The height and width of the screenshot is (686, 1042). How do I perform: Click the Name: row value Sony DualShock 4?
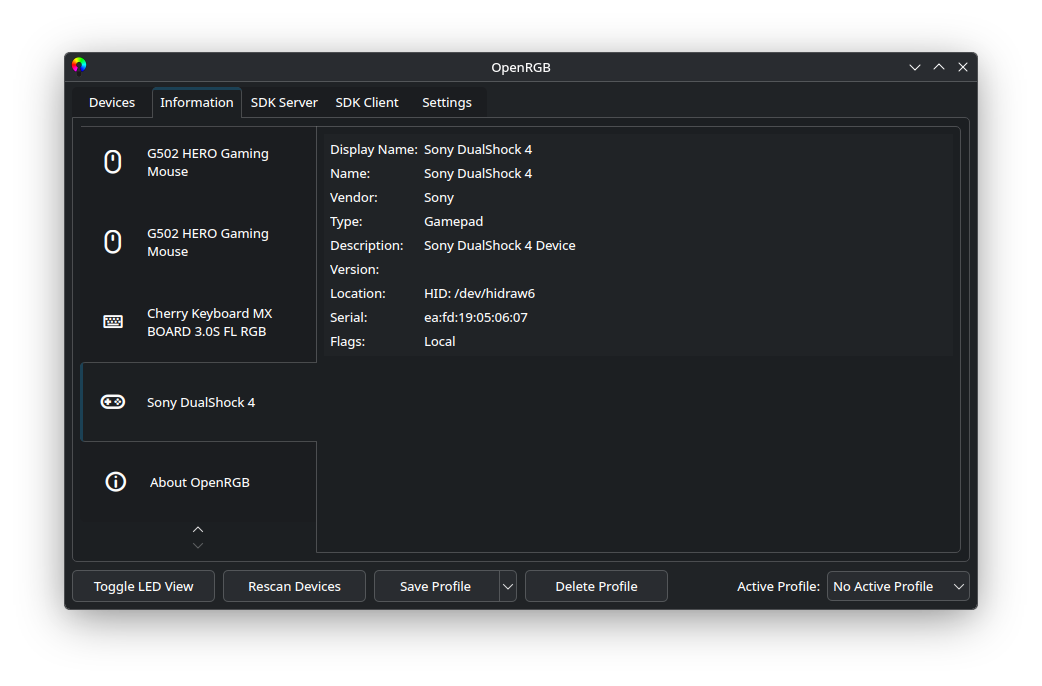478,173
